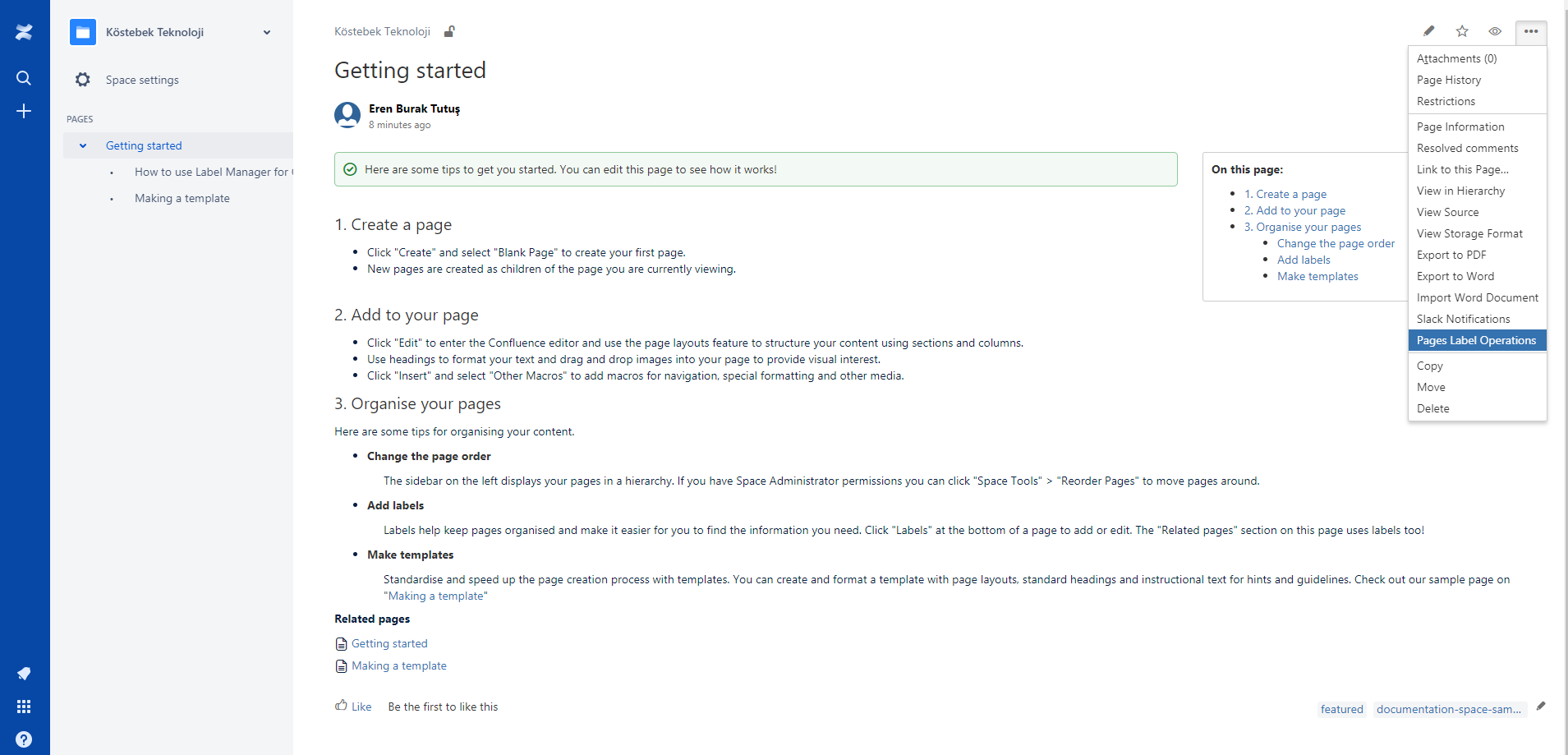Screen dimensions: 1568x755
Task: Click the page restrictions unlock icon
Action: coord(449,31)
